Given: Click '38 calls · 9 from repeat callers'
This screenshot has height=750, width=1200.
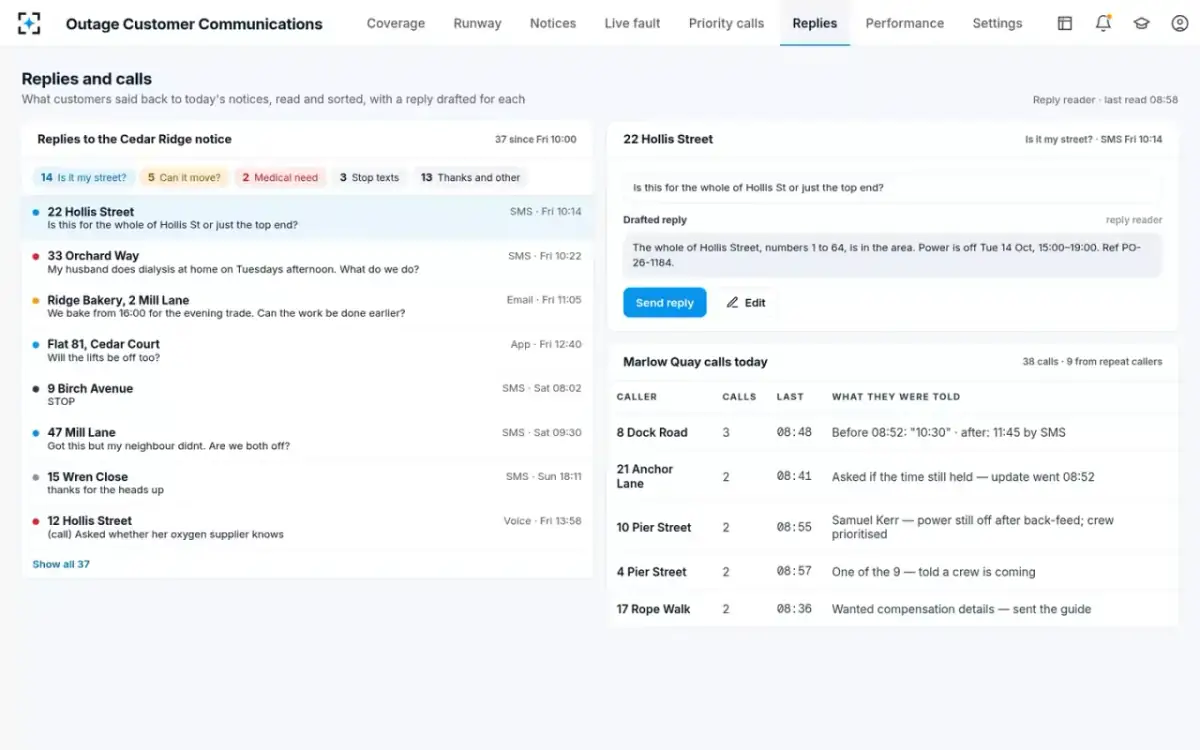Looking at the screenshot, I should [1092, 362].
